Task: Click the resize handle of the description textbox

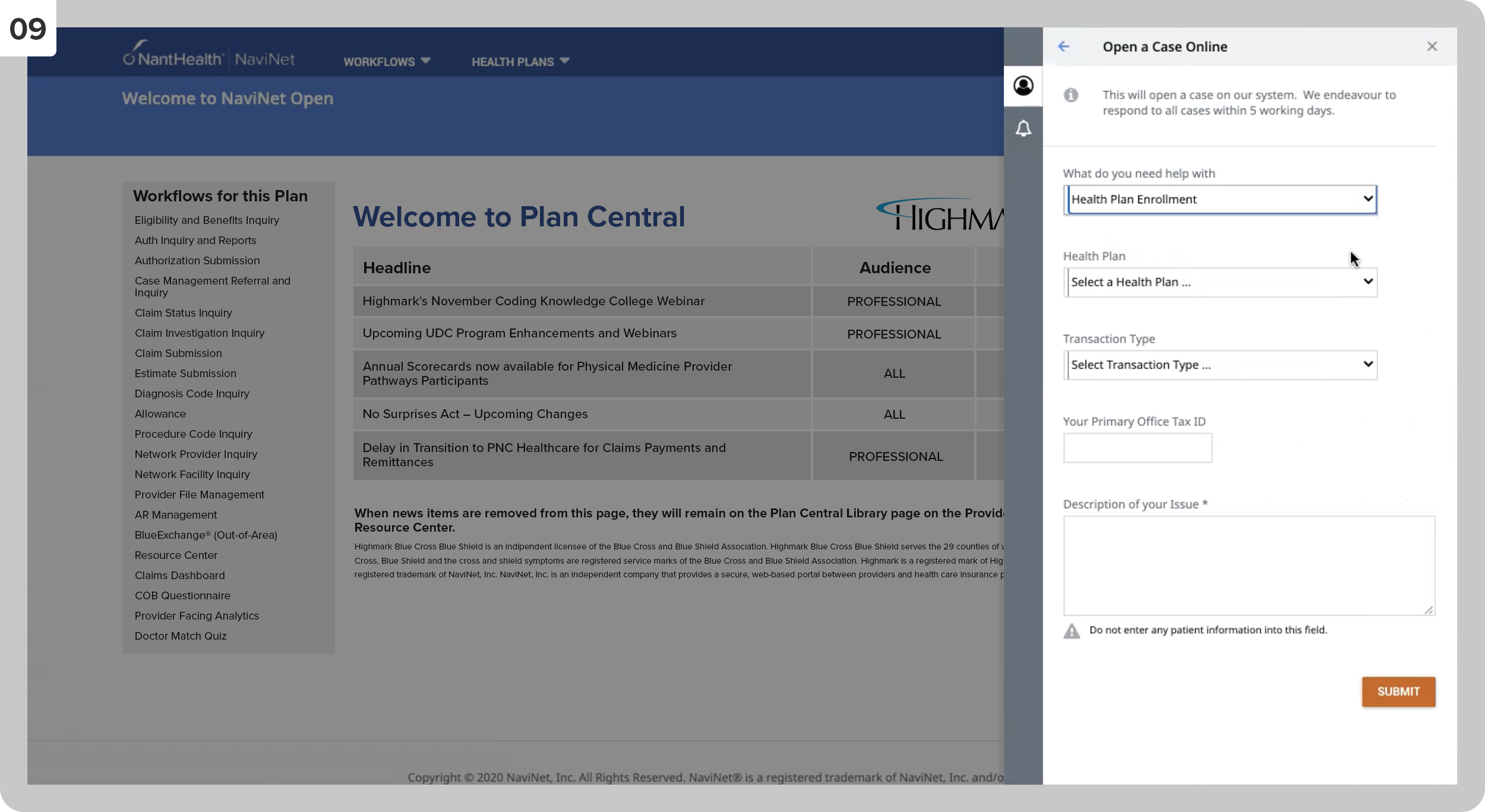Action: click(1429, 610)
